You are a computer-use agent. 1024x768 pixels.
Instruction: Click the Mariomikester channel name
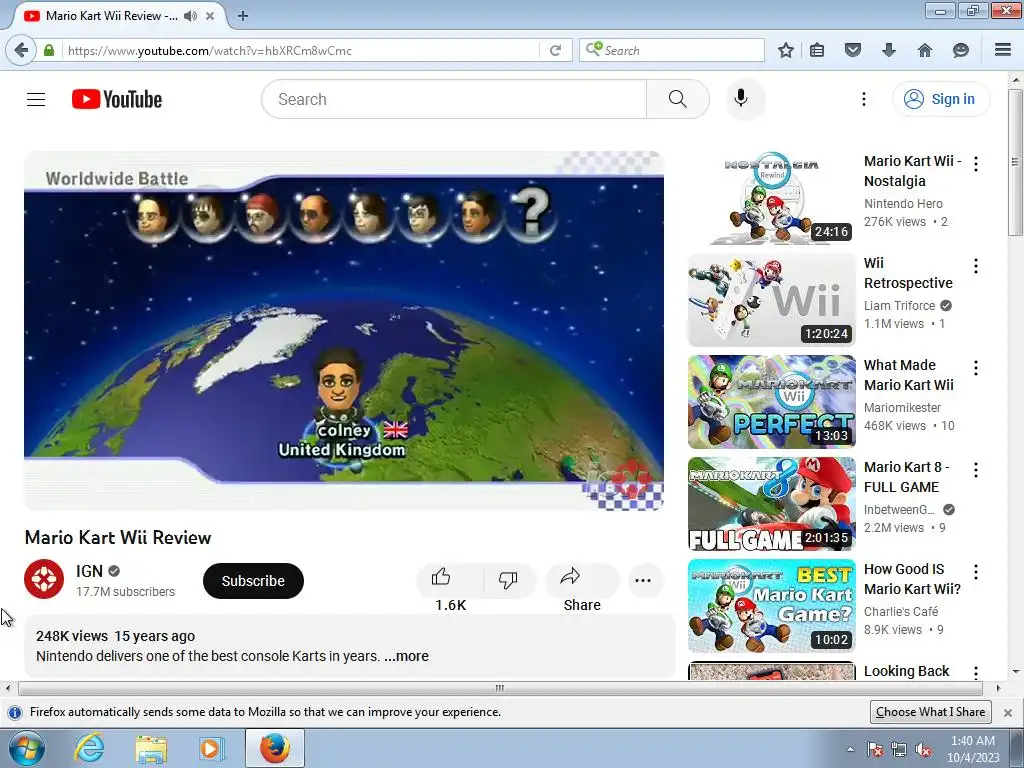(x=903, y=408)
